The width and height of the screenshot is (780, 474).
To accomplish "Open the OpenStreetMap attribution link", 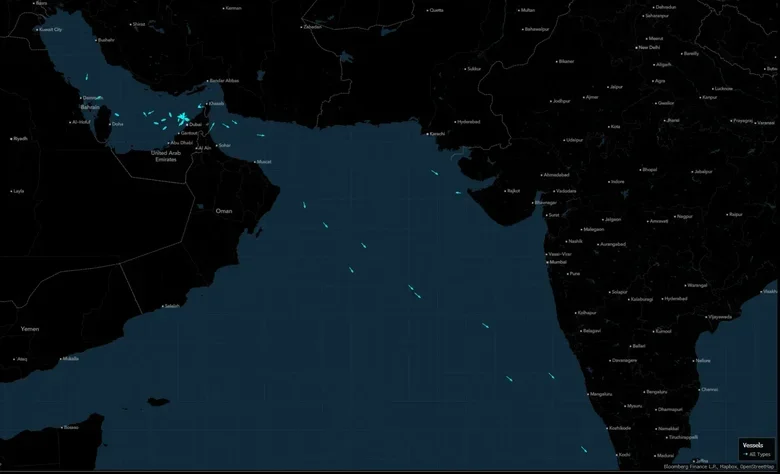I will 757,467.
